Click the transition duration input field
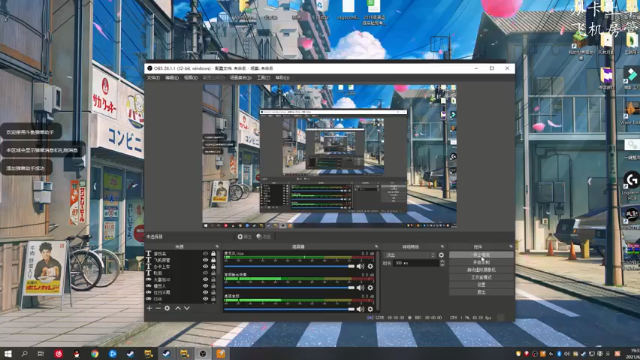This screenshot has width=640, height=360. pyautogui.click(x=416, y=263)
